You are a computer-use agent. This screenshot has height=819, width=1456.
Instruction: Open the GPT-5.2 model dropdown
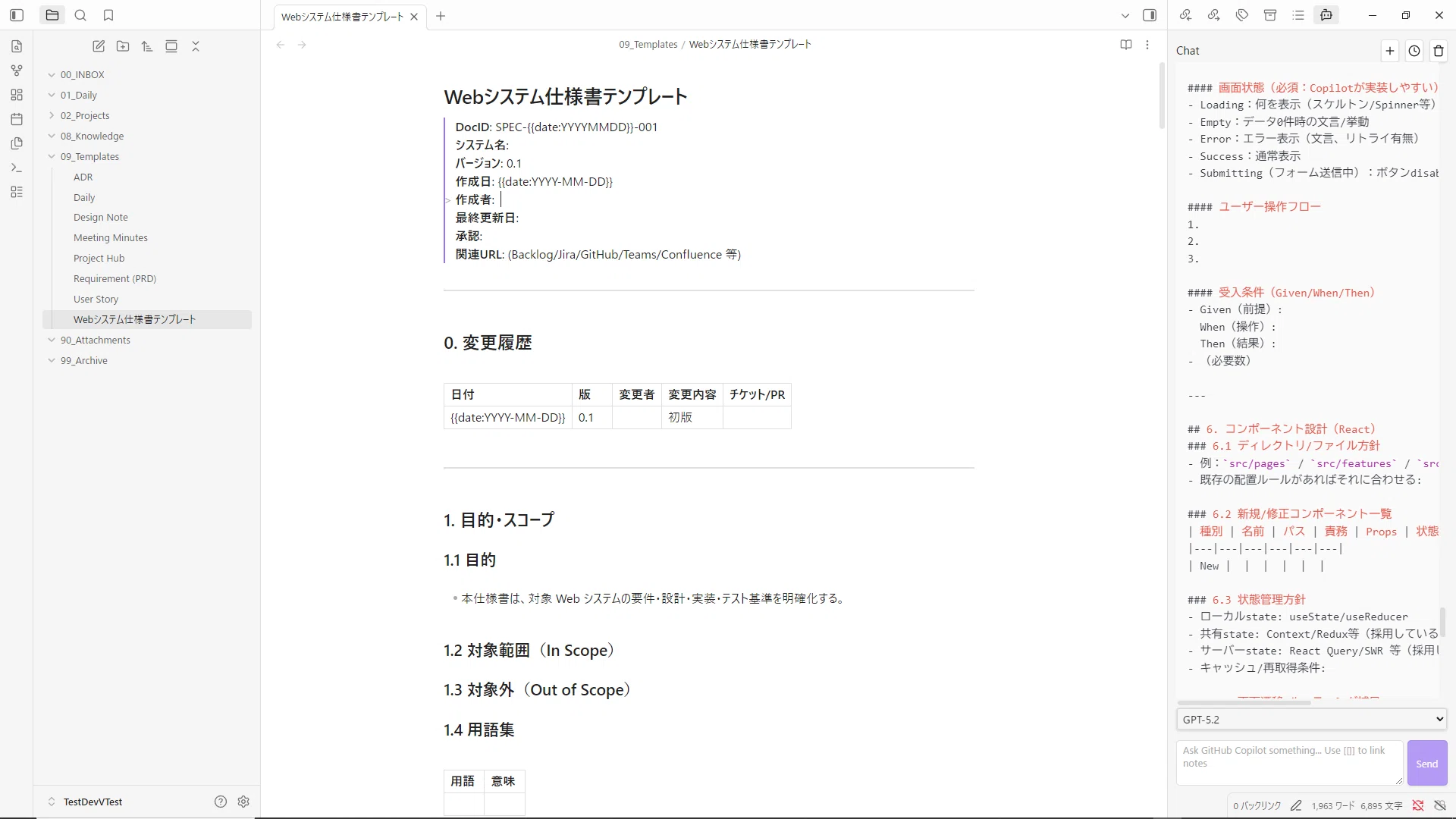click(x=1311, y=719)
